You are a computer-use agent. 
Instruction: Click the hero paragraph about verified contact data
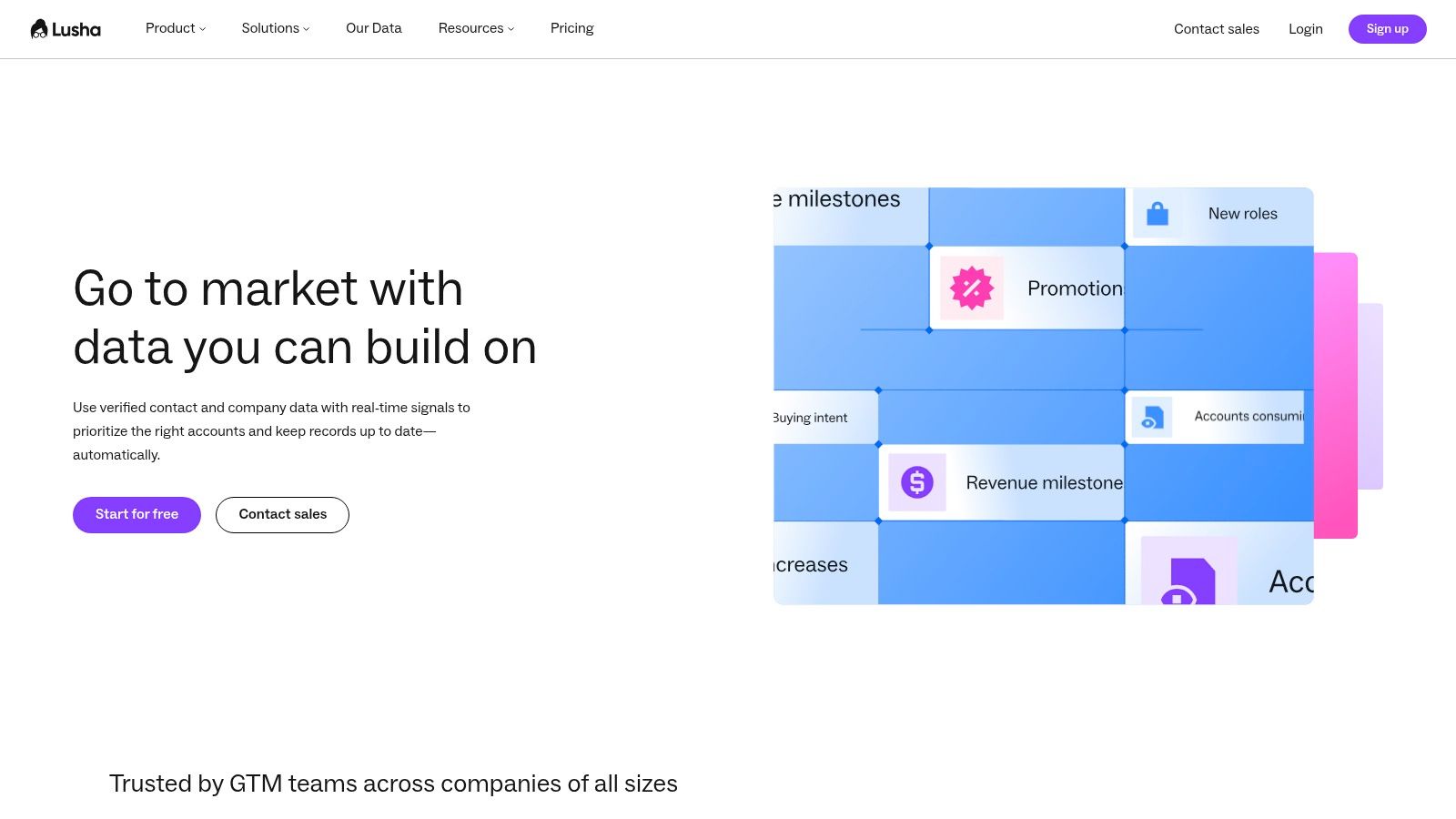pyautogui.click(x=271, y=431)
